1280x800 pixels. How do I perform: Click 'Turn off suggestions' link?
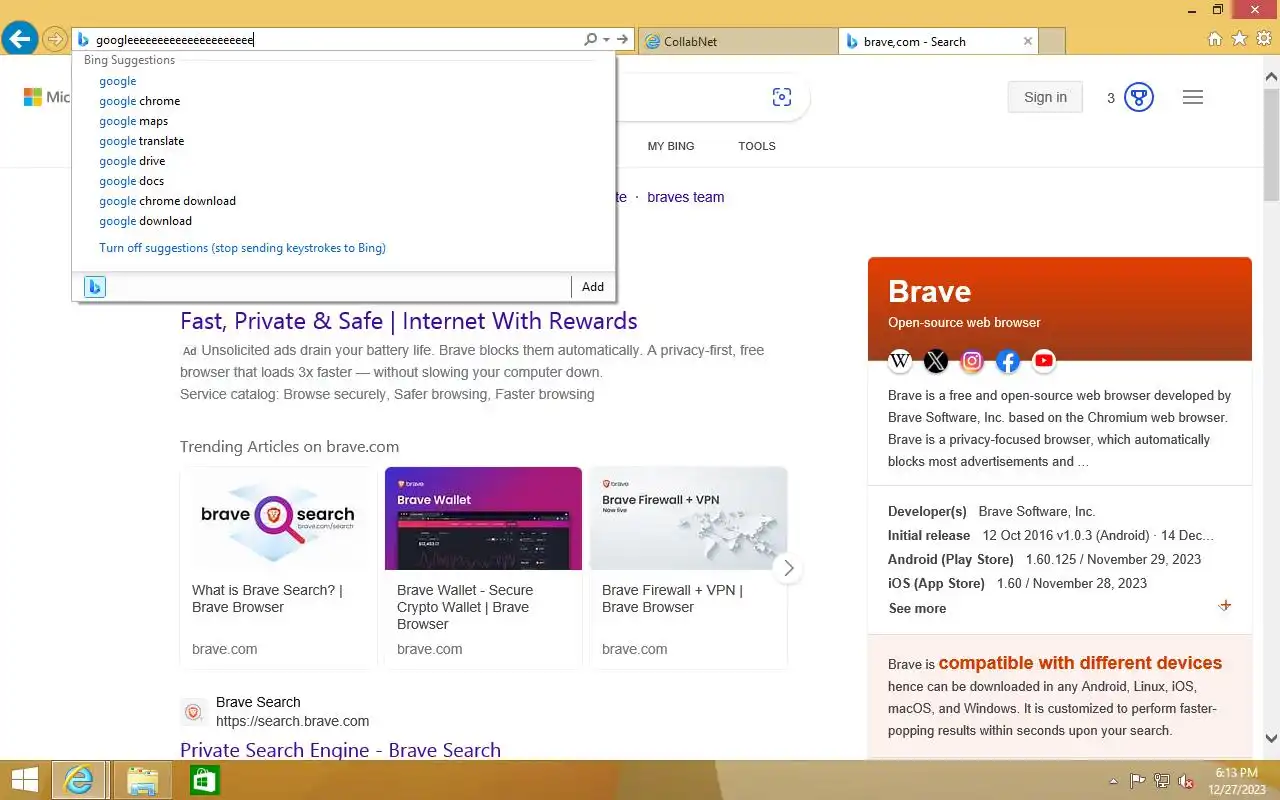click(242, 248)
